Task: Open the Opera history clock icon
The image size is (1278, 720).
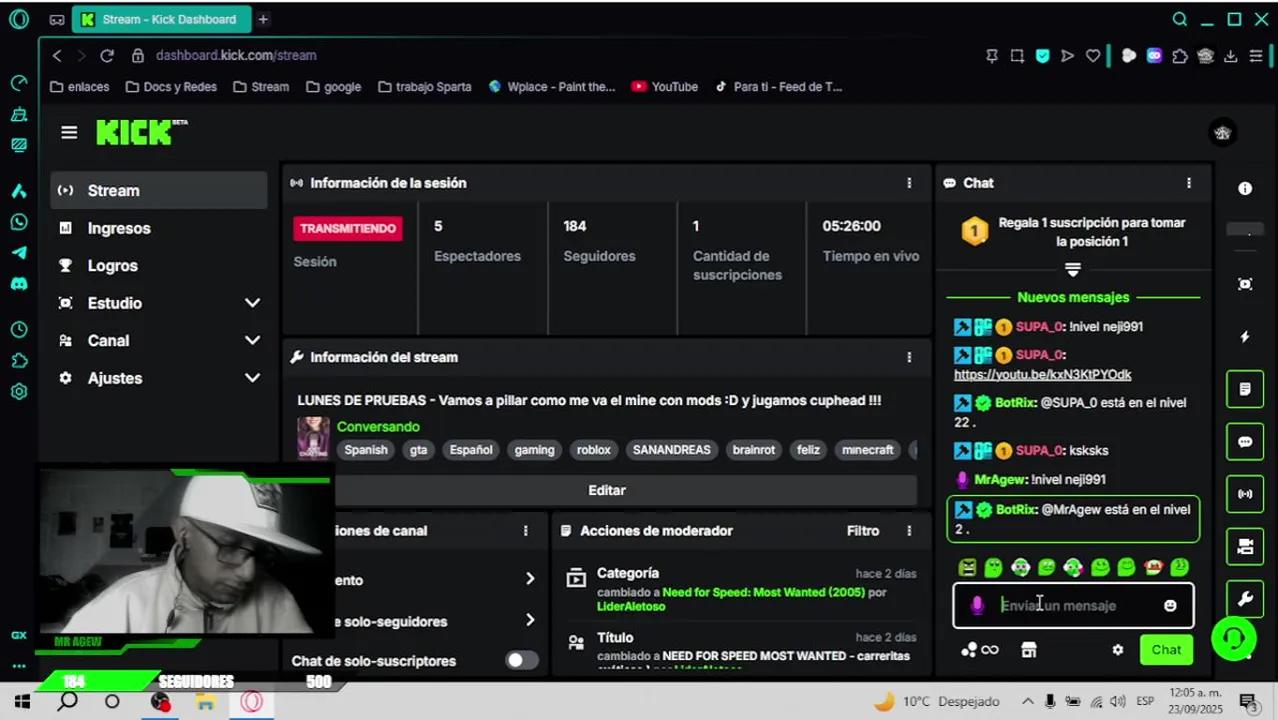Action: 18,330
